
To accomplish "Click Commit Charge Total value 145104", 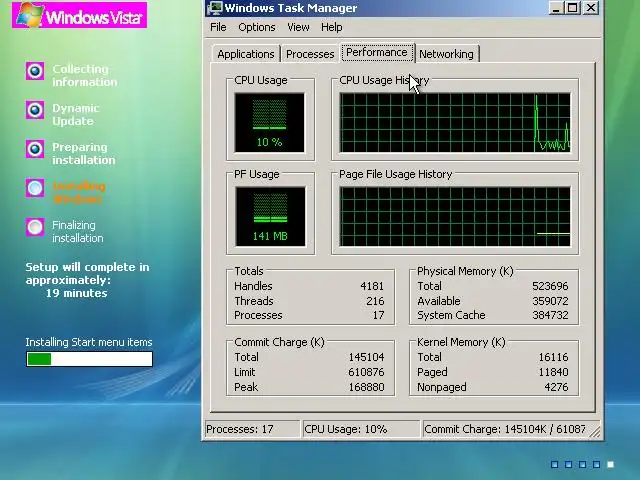I will (366, 357).
